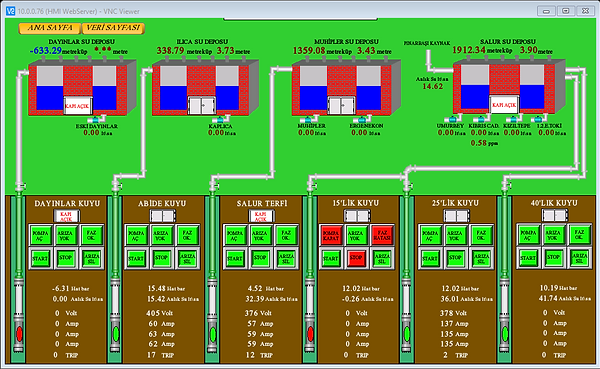600x369 pixels.
Task: Click the green pump lamp beside 40'LİK KUYU
Action: tap(505, 334)
